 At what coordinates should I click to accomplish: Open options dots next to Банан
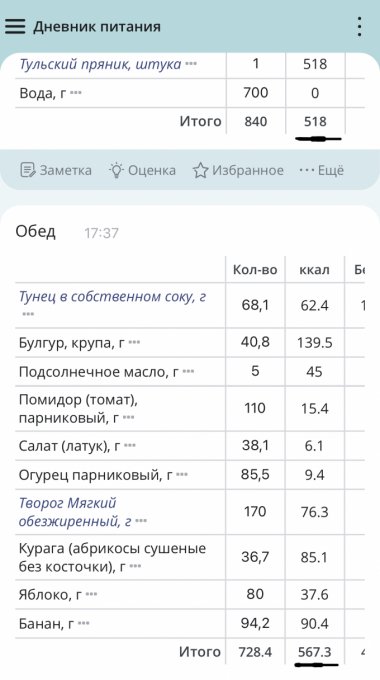[x=84, y=623]
